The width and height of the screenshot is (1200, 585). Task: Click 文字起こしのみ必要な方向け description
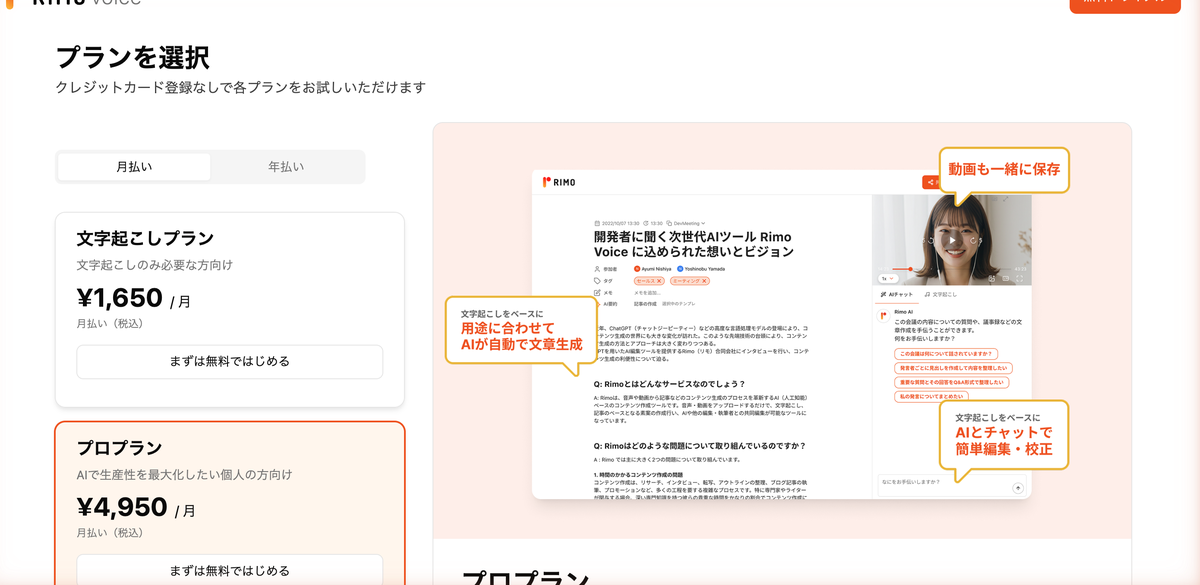(155, 265)
